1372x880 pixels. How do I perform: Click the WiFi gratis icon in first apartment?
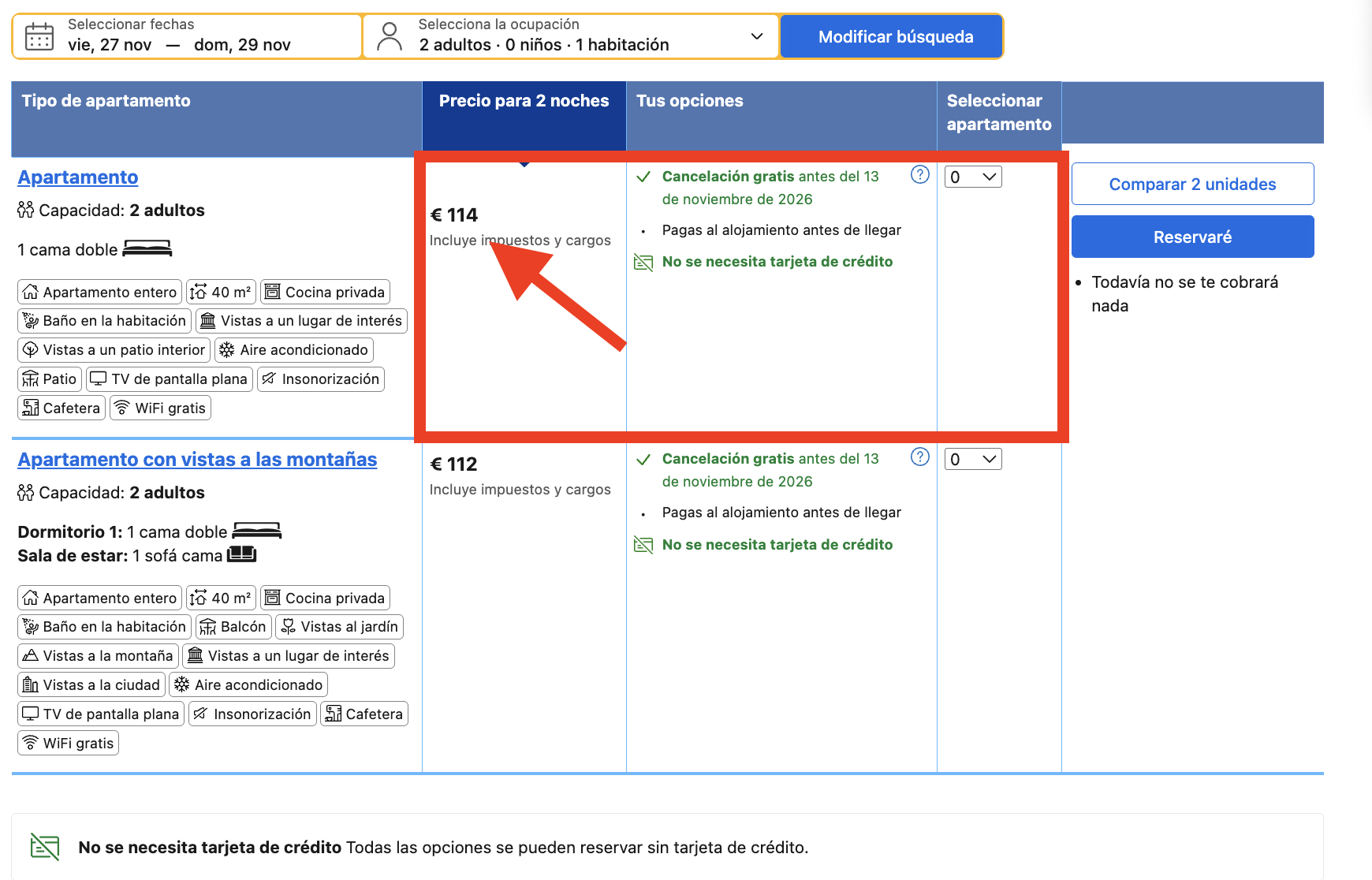121,408
